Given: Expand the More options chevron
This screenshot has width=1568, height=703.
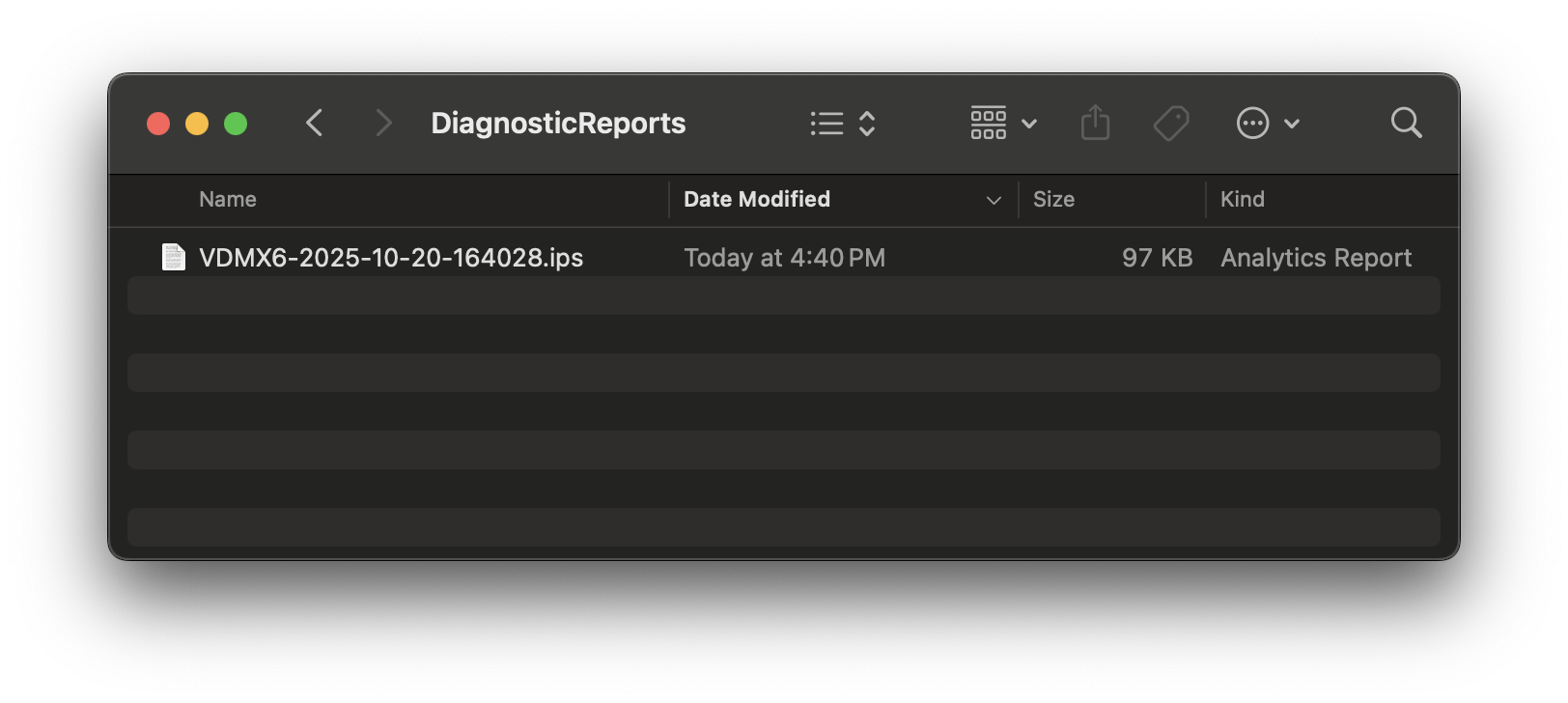Looking at the screenshot, I should tap(1292, 124).
